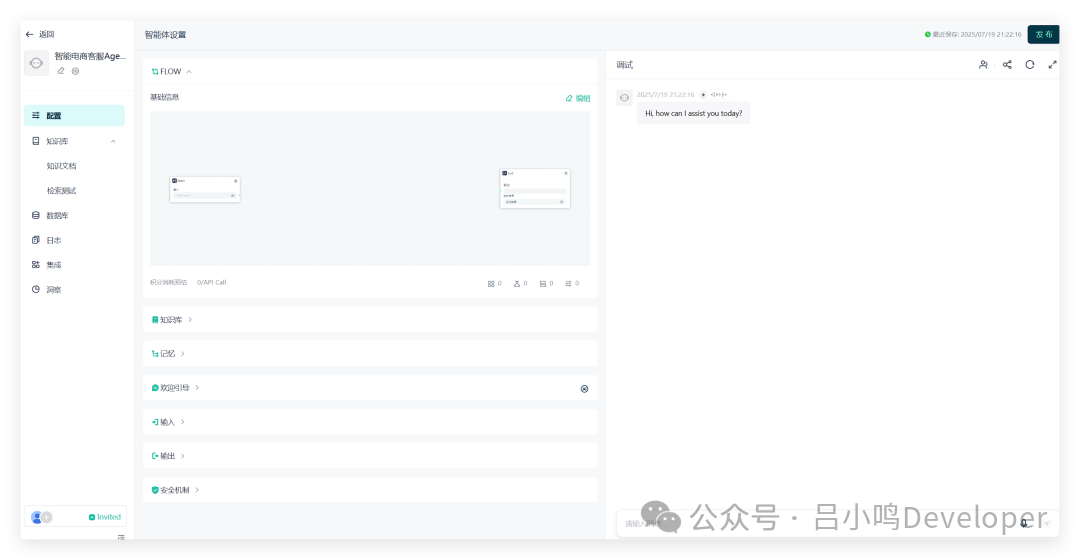
Task: Collapse the 知识库 sidebar submenu chevron
Action: 113,141
